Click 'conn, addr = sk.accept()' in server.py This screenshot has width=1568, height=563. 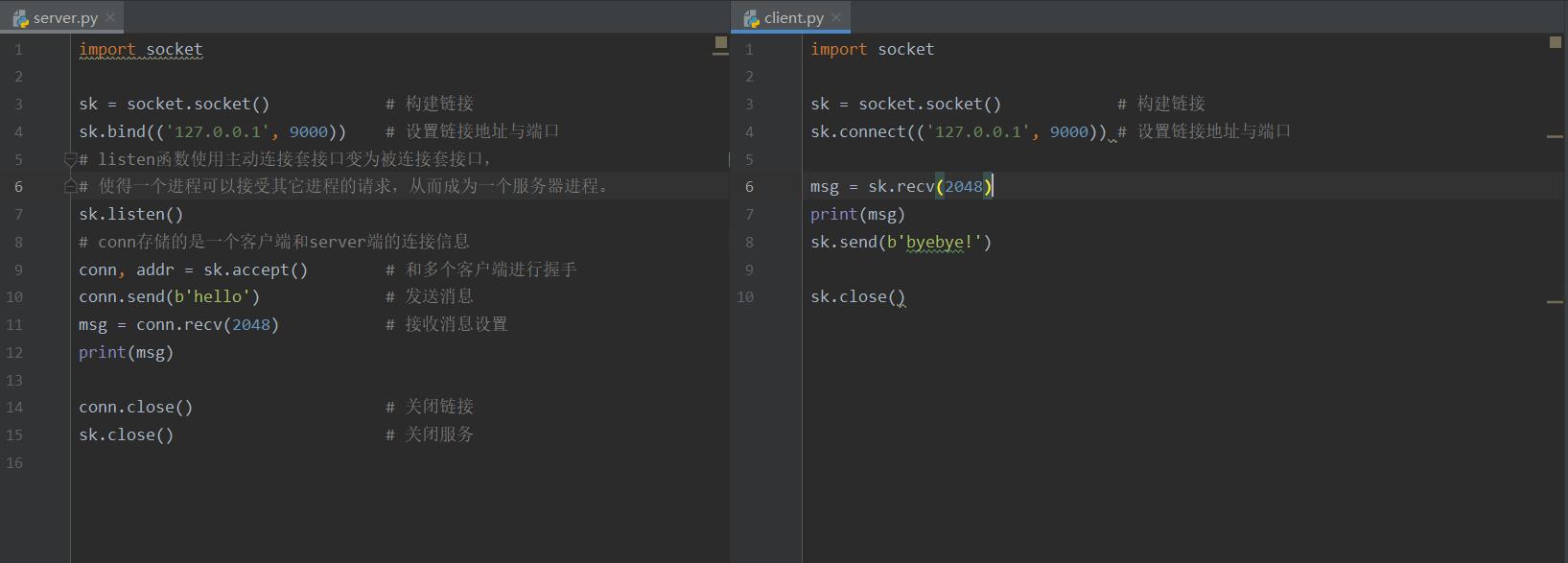(194, 270)
